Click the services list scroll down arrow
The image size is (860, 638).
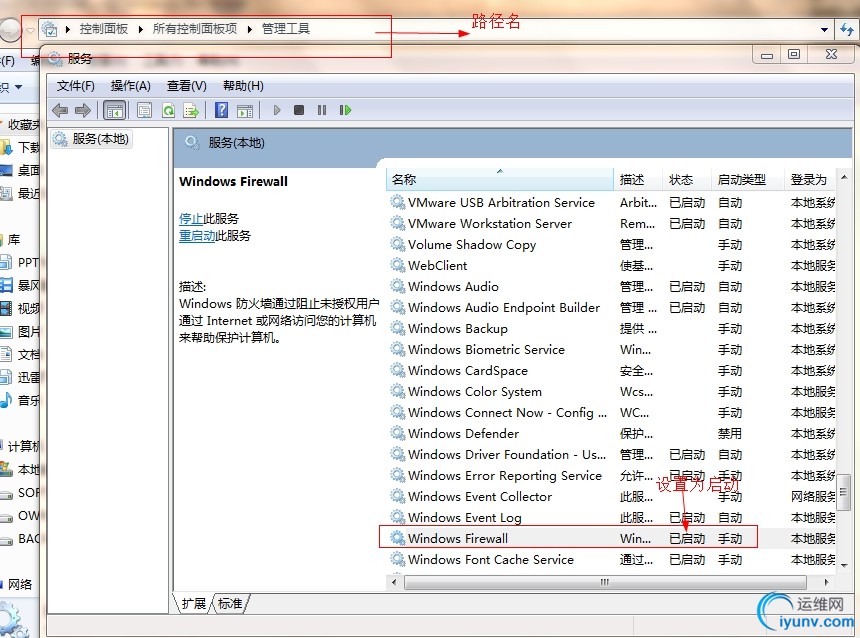(844, 565)
